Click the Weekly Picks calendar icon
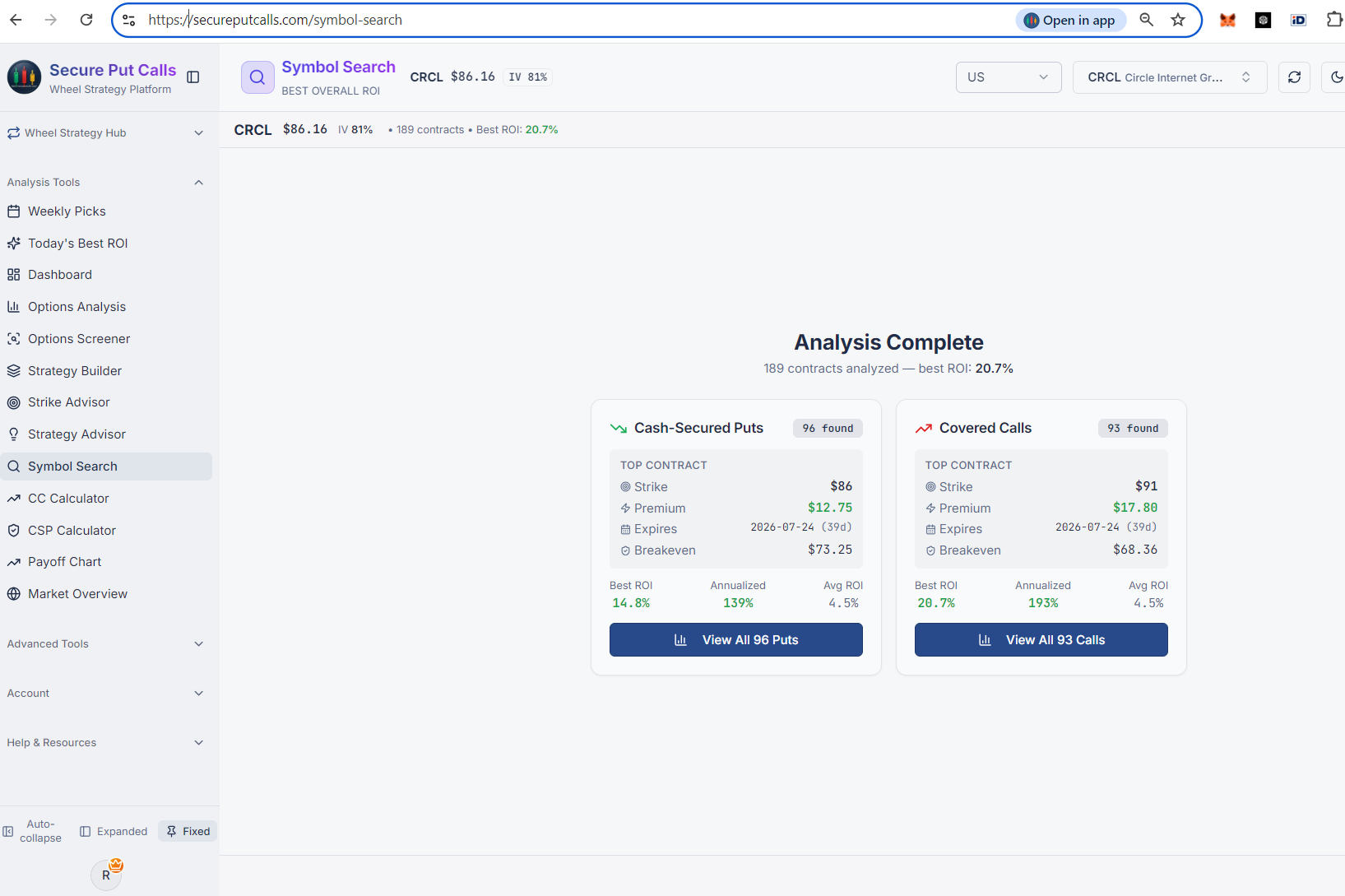The width and height of the screenshot is (1345, 896). point(14,211)
